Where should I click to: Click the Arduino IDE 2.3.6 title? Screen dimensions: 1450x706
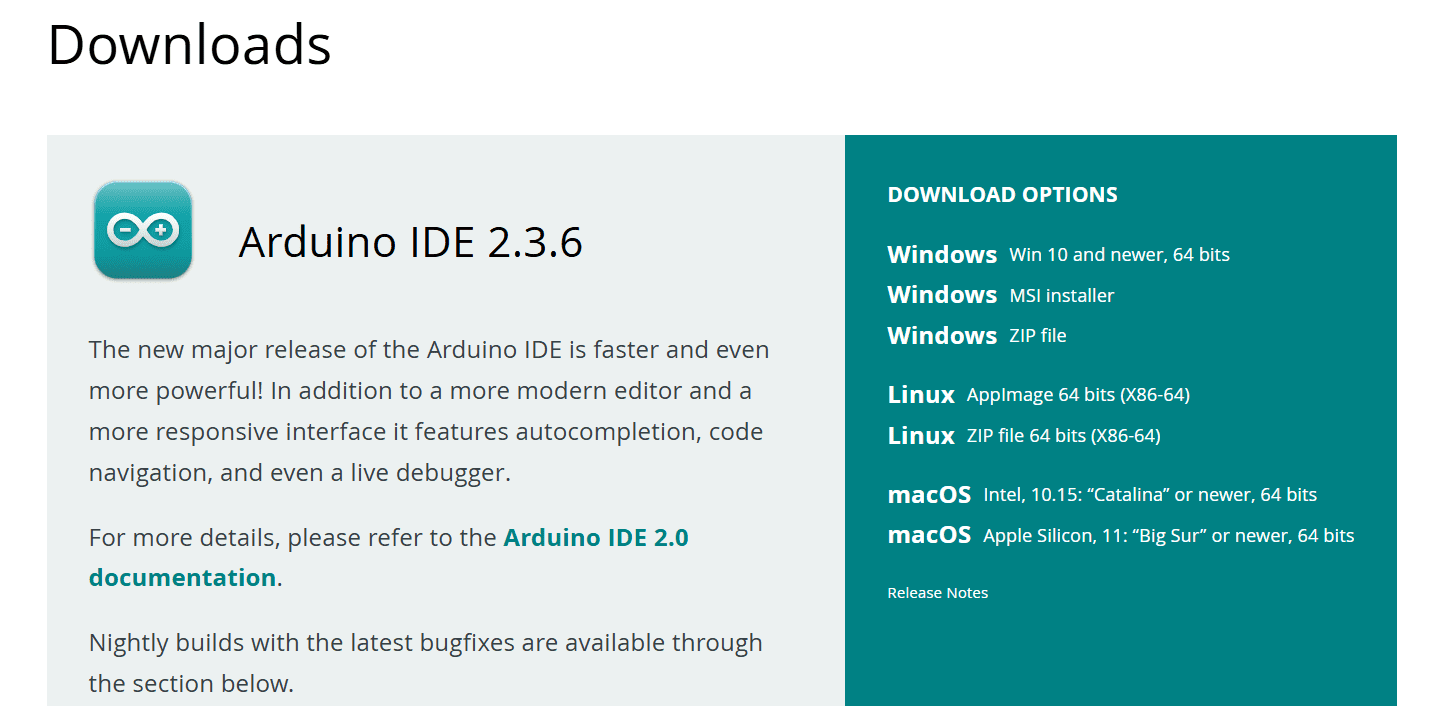tap(410, 242)
